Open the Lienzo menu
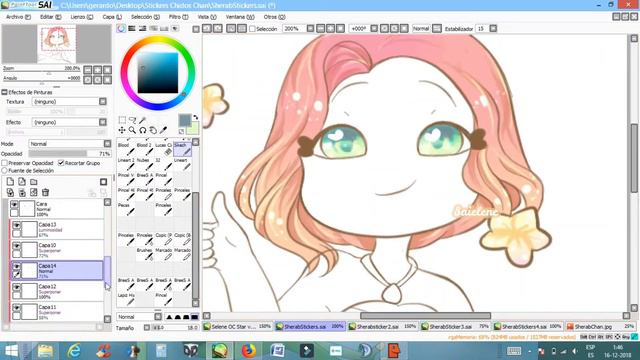The width and height of the screenshot is (640, 360). 82,17
